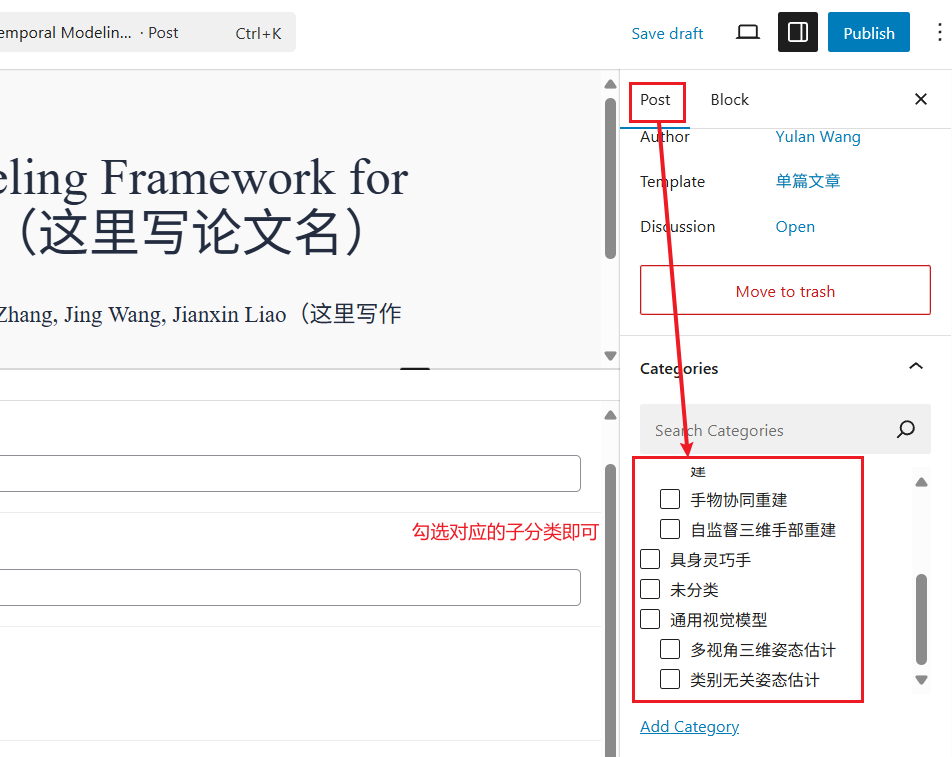This screenshot has height=757, width=952.
Task: Check the 自监督三维手部重建 category
Action: point(670,530)
